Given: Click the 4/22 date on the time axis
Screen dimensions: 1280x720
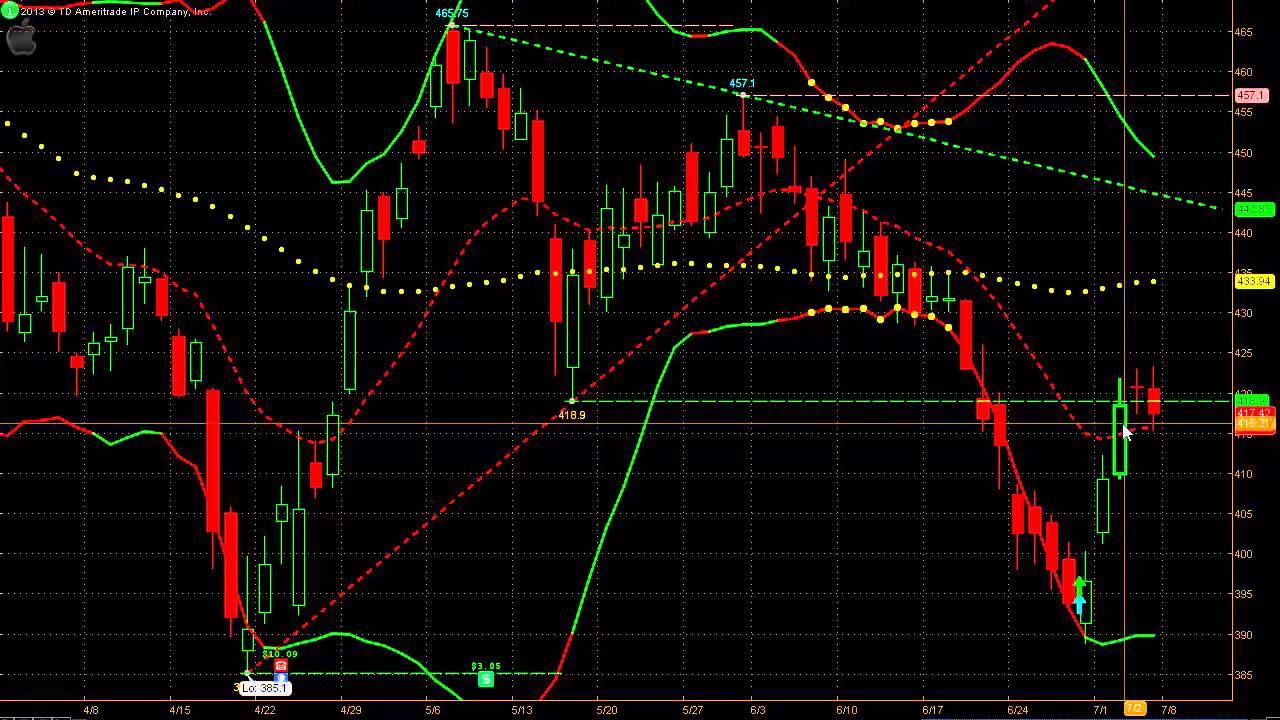Looking at the screenshot, I should tap(265, 710).
